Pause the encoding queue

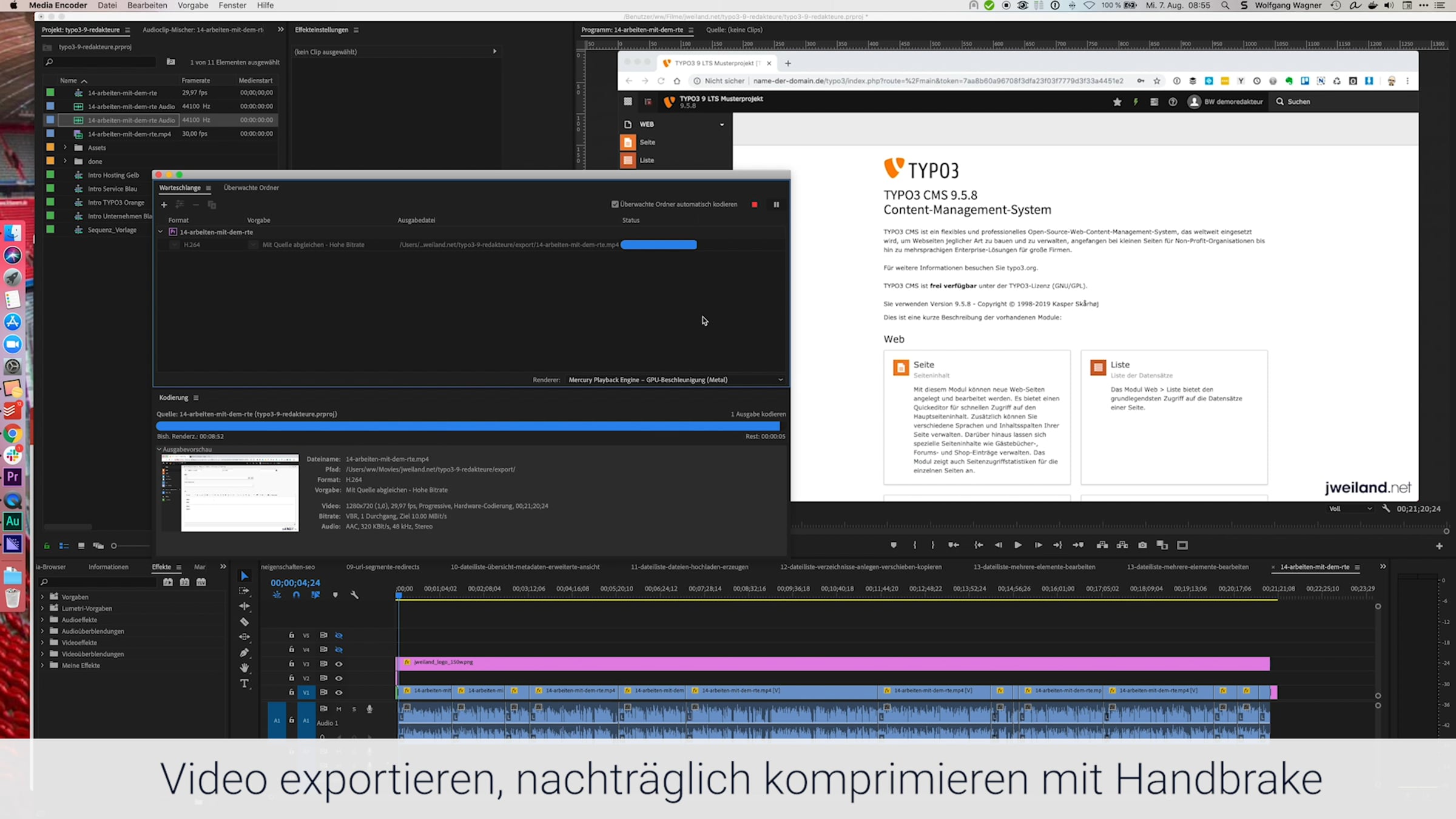click(x=776, y=204)
